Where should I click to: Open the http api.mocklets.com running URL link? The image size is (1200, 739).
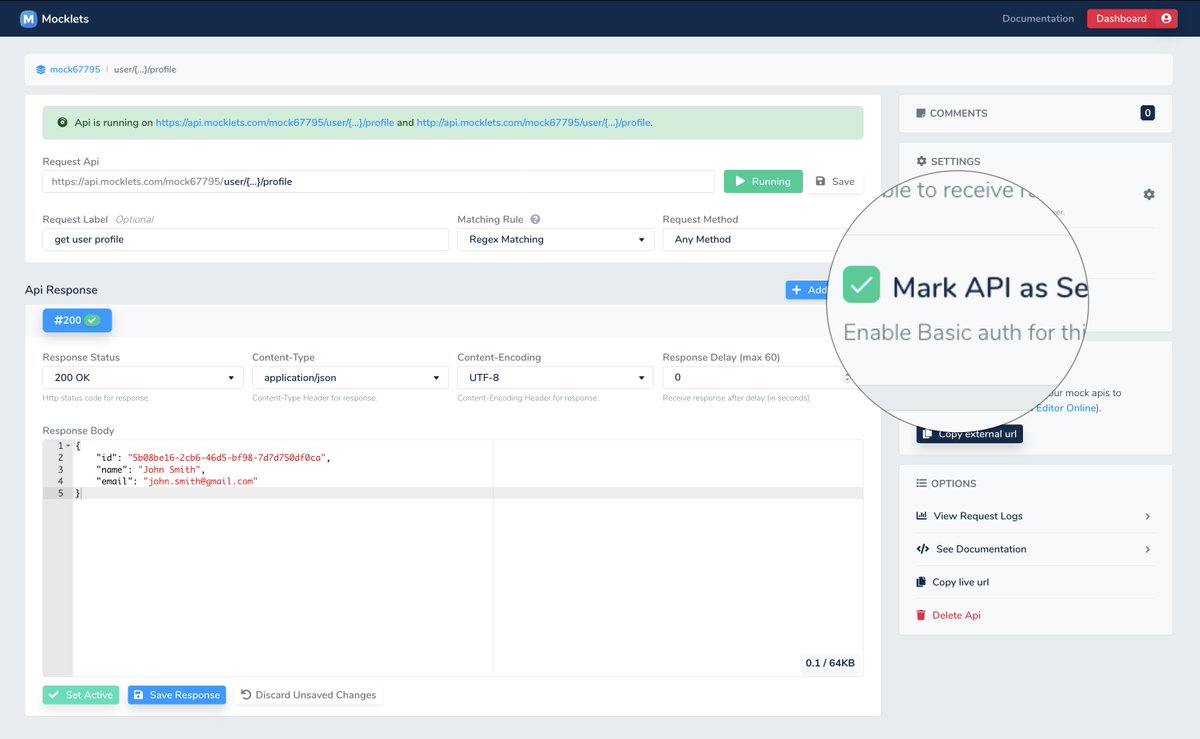(x=533, y=123)
